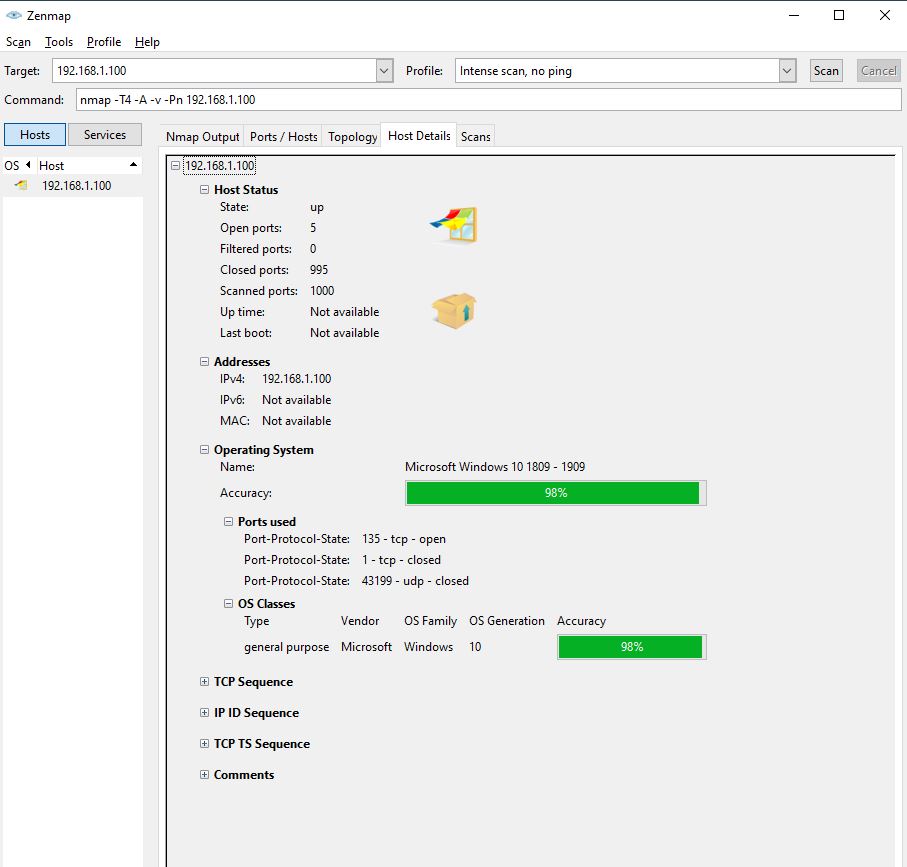Click the Open ports value 5
The width and height of the screenshot is (907, 867).
click(x=313, y=228)
